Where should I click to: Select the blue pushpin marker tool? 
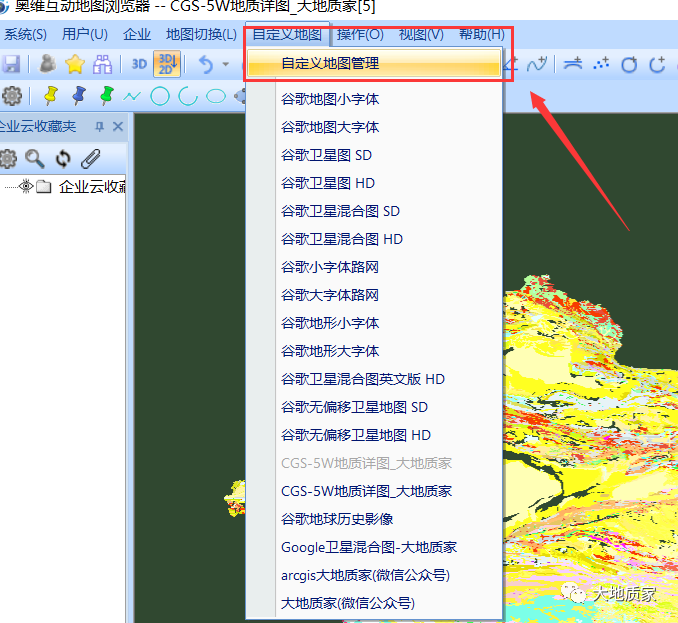pos(78,96)
